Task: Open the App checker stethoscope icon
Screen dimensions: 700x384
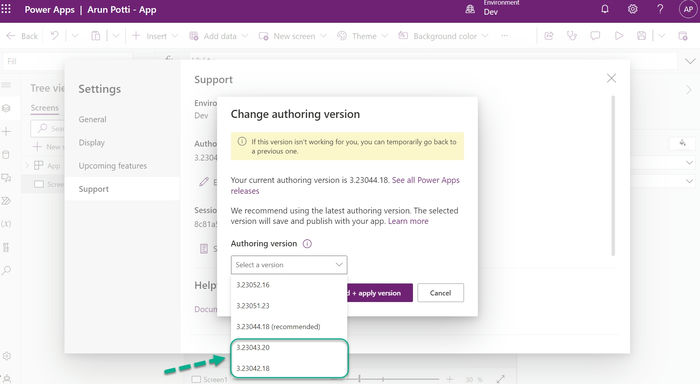Action: click(572, 36)
